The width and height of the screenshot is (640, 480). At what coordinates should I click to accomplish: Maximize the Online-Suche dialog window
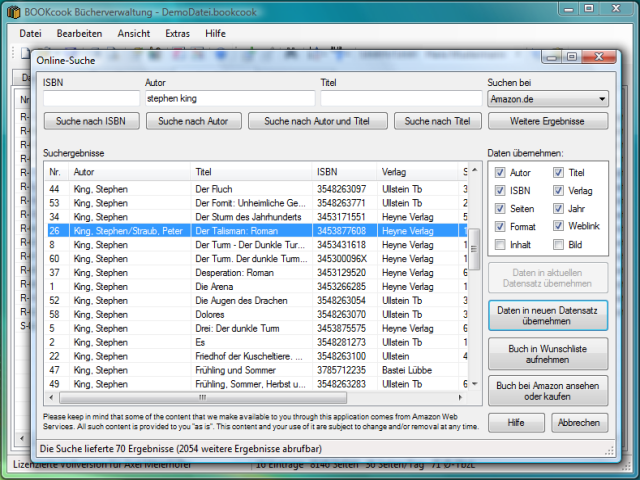point(572,58)
